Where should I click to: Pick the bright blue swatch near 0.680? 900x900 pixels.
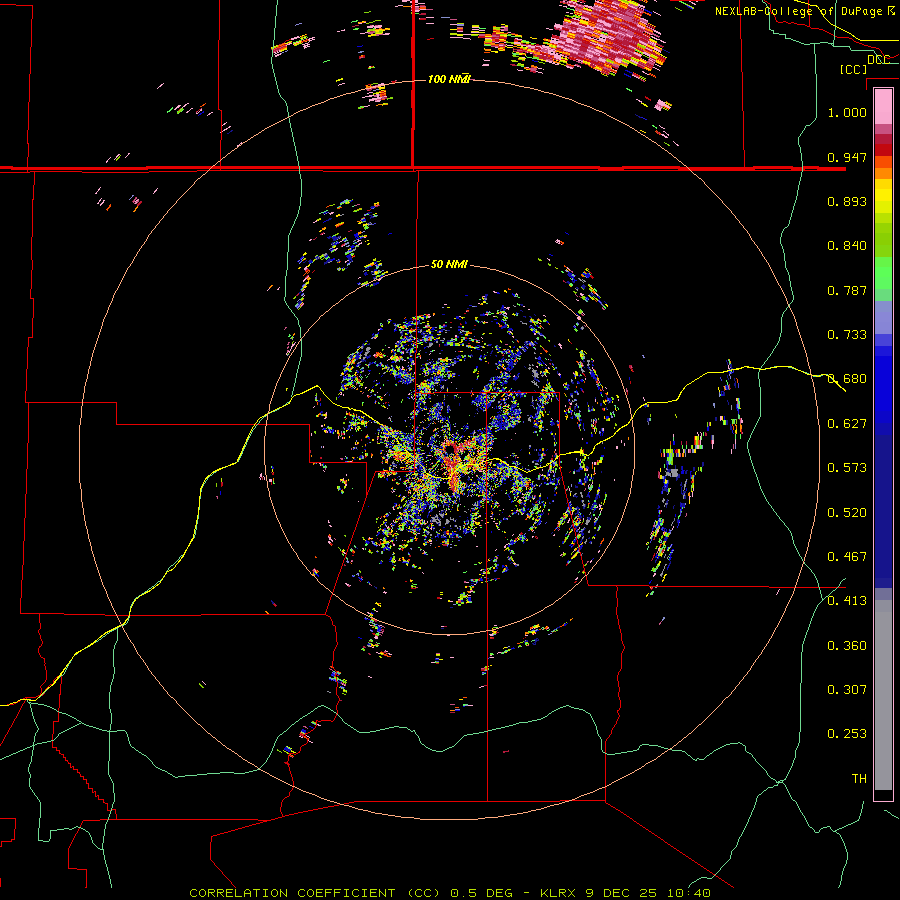(x=883, y=385)
